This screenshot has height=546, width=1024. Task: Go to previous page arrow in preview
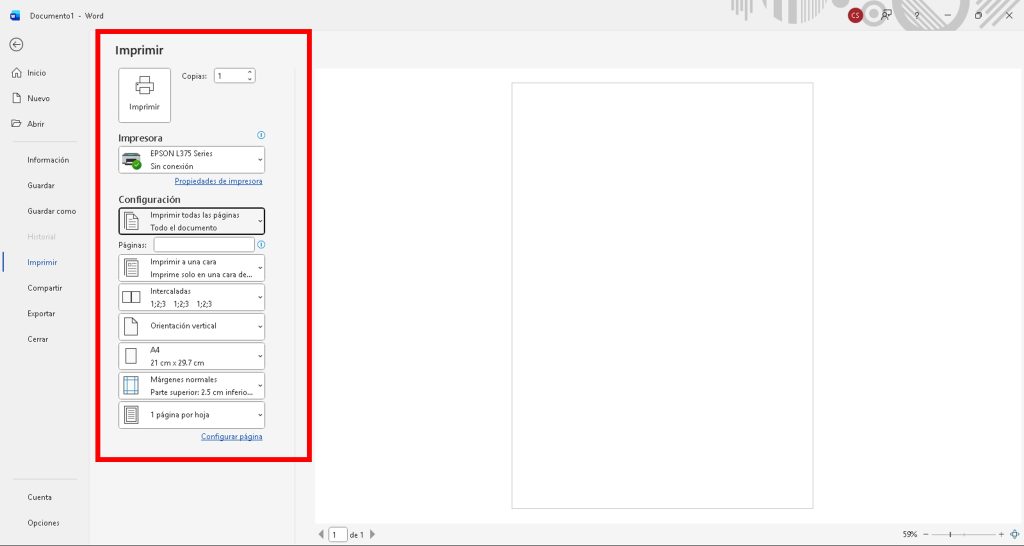pos(321,535)
